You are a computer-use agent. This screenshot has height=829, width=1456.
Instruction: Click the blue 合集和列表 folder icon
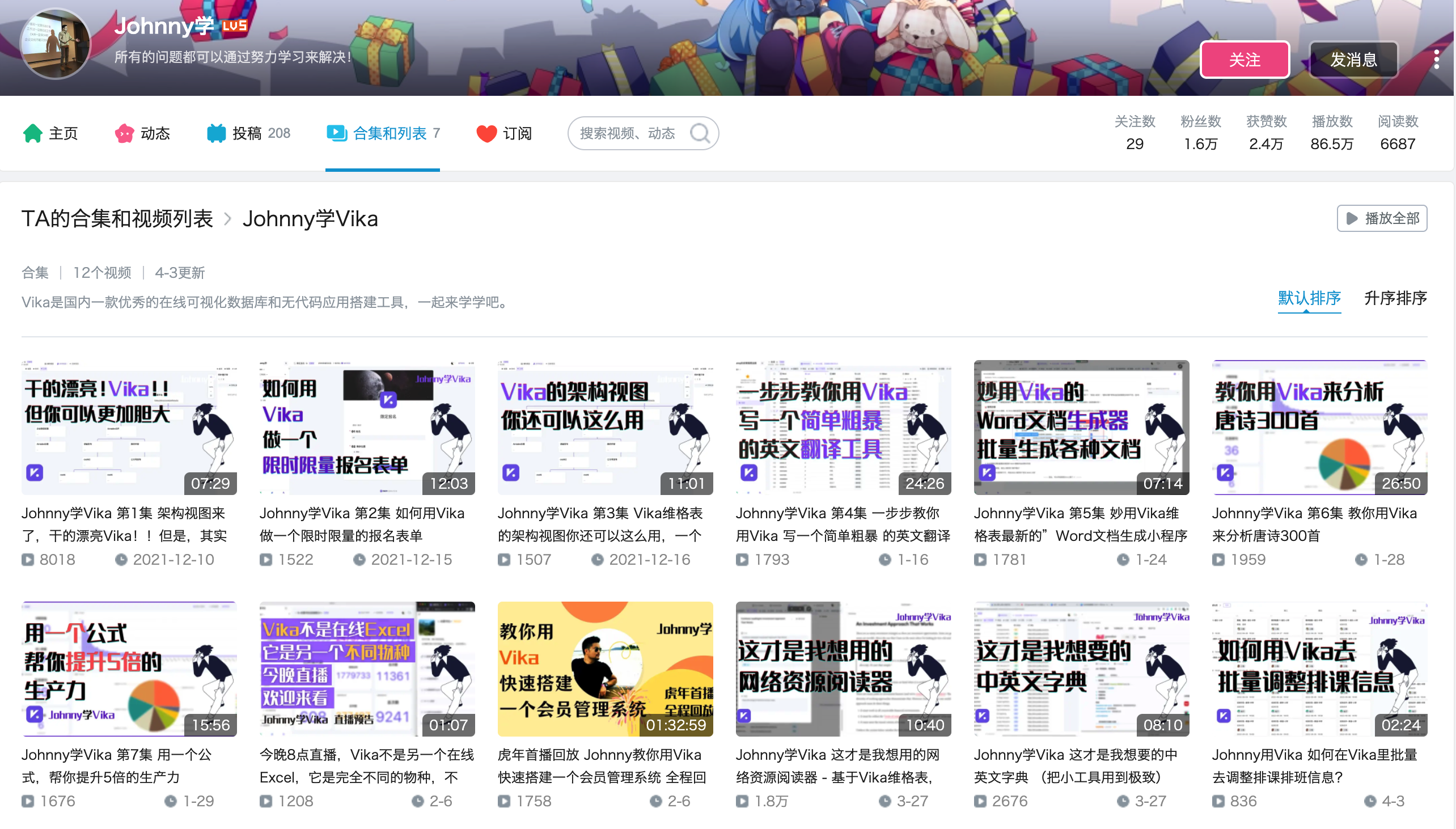337,133
